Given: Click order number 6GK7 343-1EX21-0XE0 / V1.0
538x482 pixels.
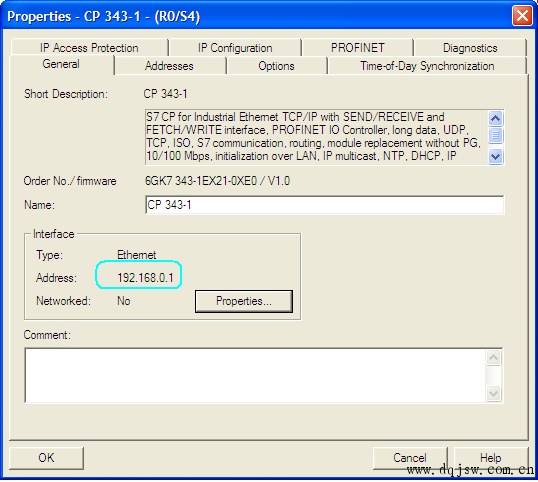Looking at the screenshot, I should (217, 181).
